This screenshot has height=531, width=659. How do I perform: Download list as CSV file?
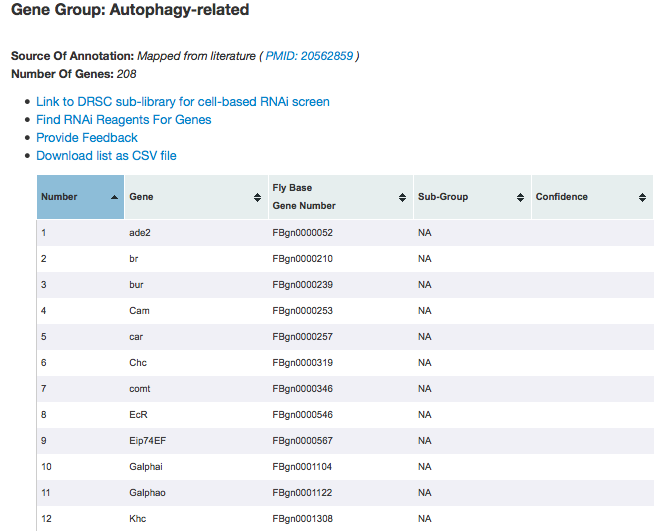click(106, 156)
